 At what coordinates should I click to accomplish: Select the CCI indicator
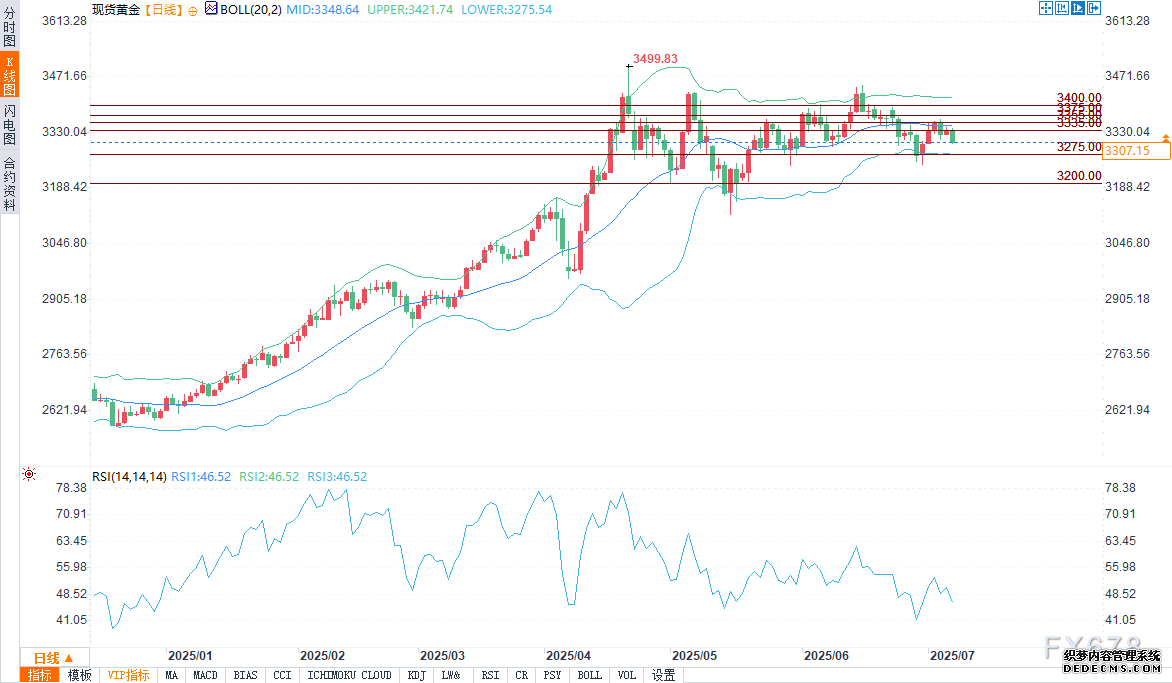tap(283, 675)
